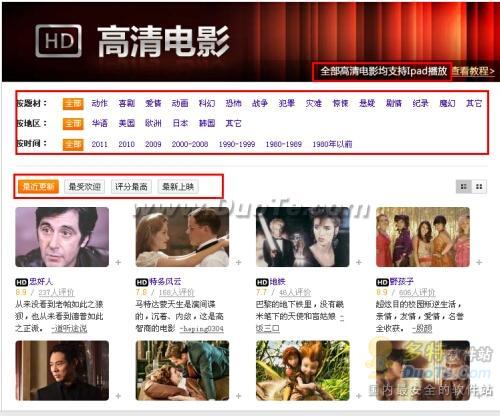Select the 全部 filter in 按时间 row
Image resolution: width=500 pixels, height=416 pixels.
(x=73, y=144)
